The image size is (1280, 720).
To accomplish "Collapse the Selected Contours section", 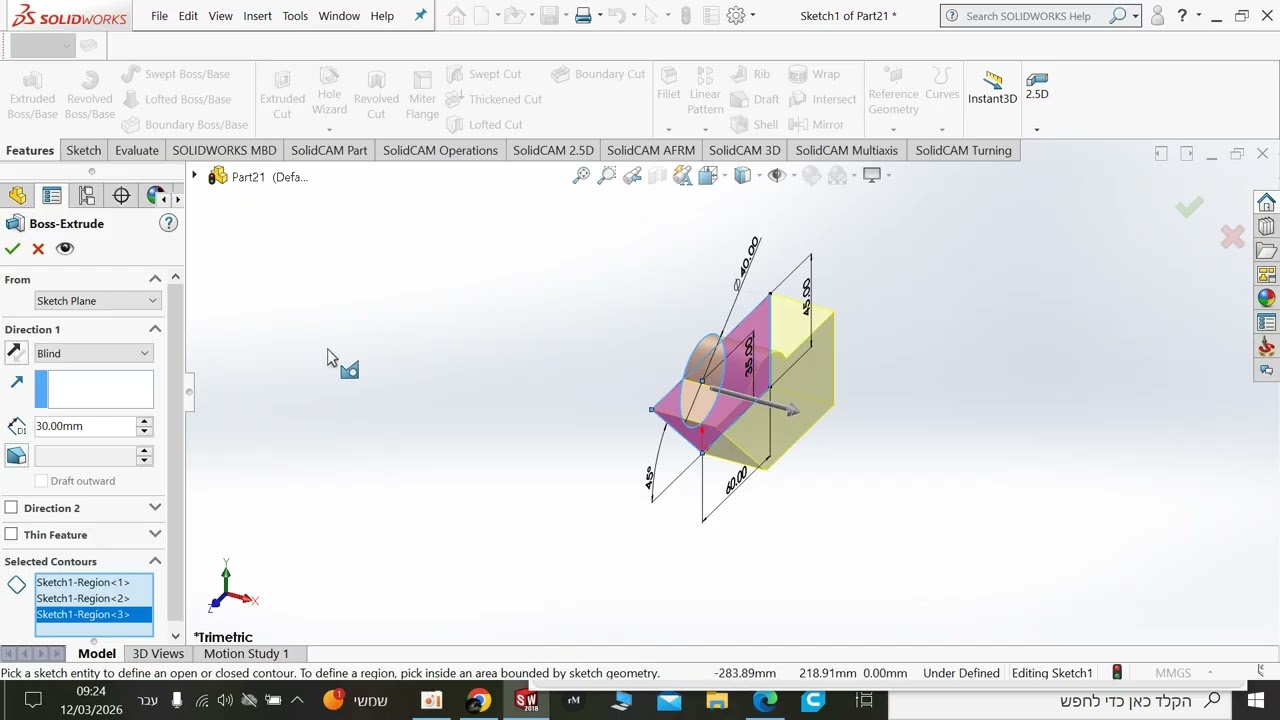I will [155, 561].
